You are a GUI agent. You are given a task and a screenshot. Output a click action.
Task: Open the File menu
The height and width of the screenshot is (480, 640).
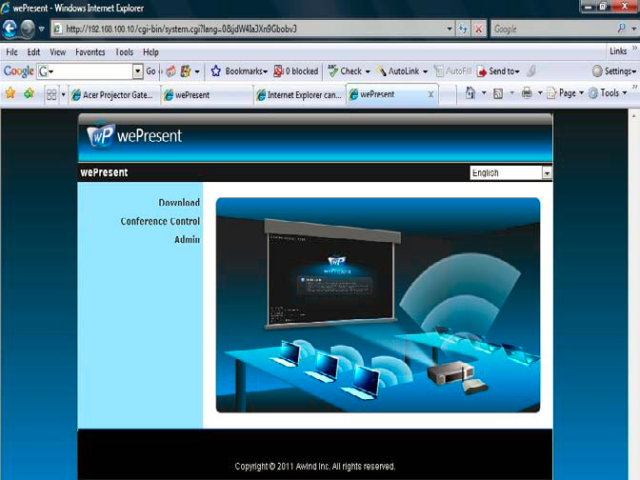12,52
